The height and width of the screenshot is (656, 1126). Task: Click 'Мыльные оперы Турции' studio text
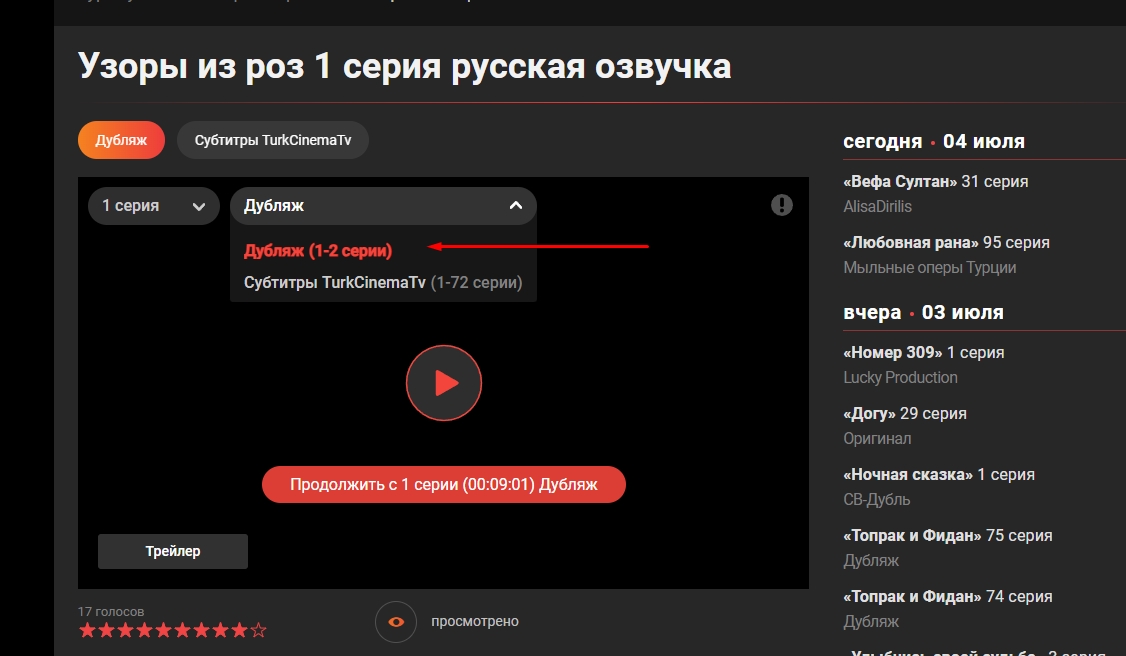point(929,268)
